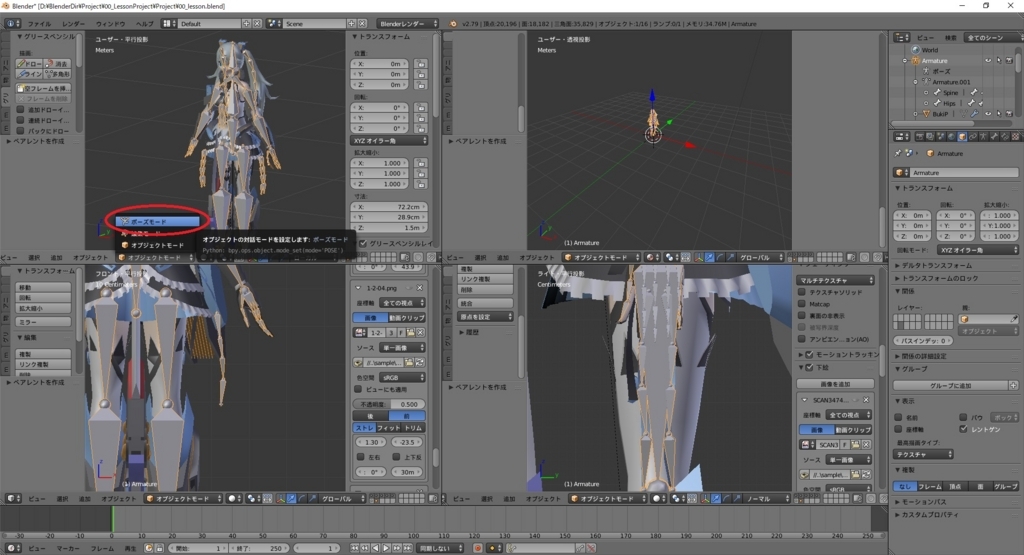Click the timeline ruler at frame 100
Viewport: 1024px width, 555px height.
pos(413,535)
